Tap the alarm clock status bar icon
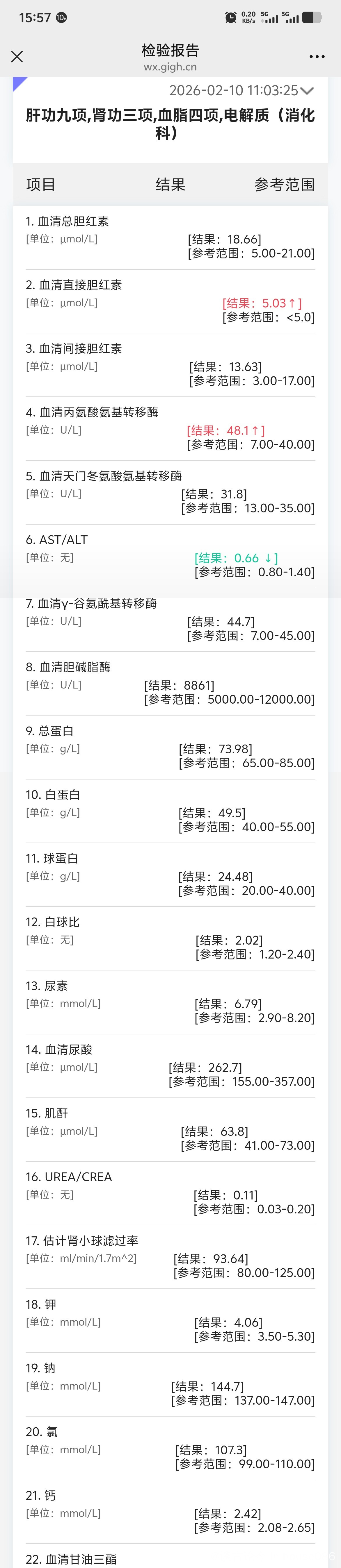 click(x=231, y=18)
